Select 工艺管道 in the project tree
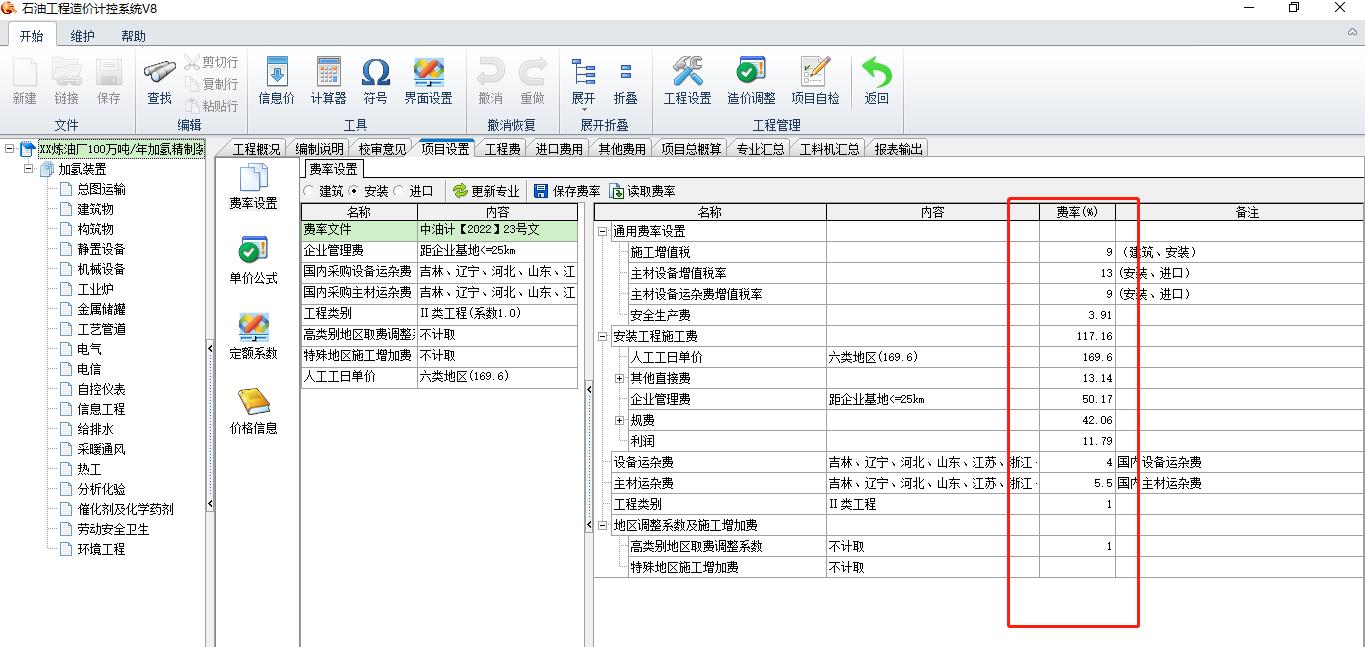Viewport: 1365px width, 647px height. 101,329
